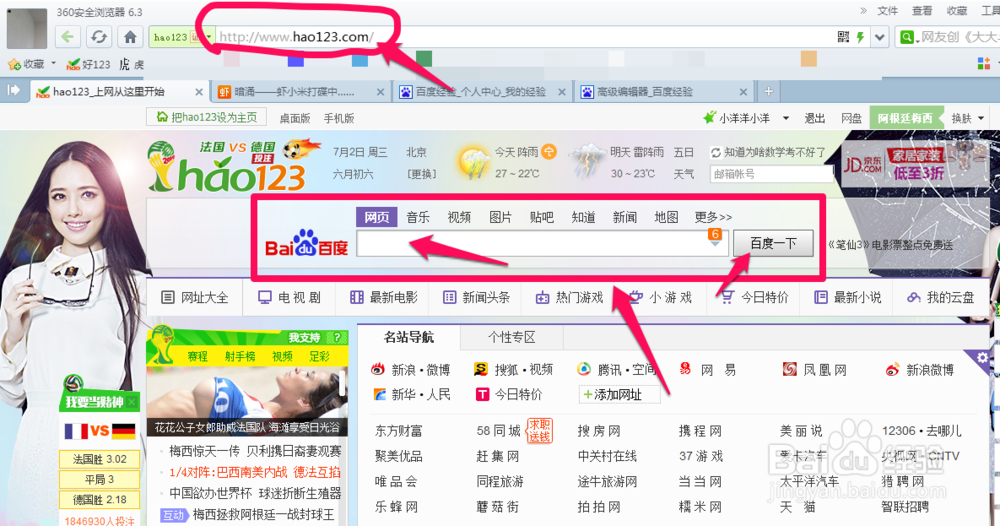The height and width of the screenshot is (526, 1000).
Task: Select the 地图 search tab
Action: tap(666, 217)
